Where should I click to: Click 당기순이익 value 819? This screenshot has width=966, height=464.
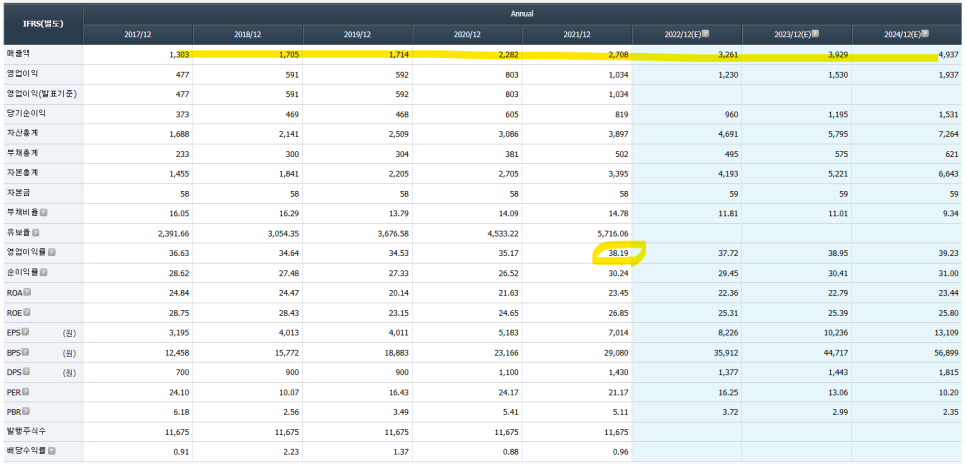tap(621, 114)
